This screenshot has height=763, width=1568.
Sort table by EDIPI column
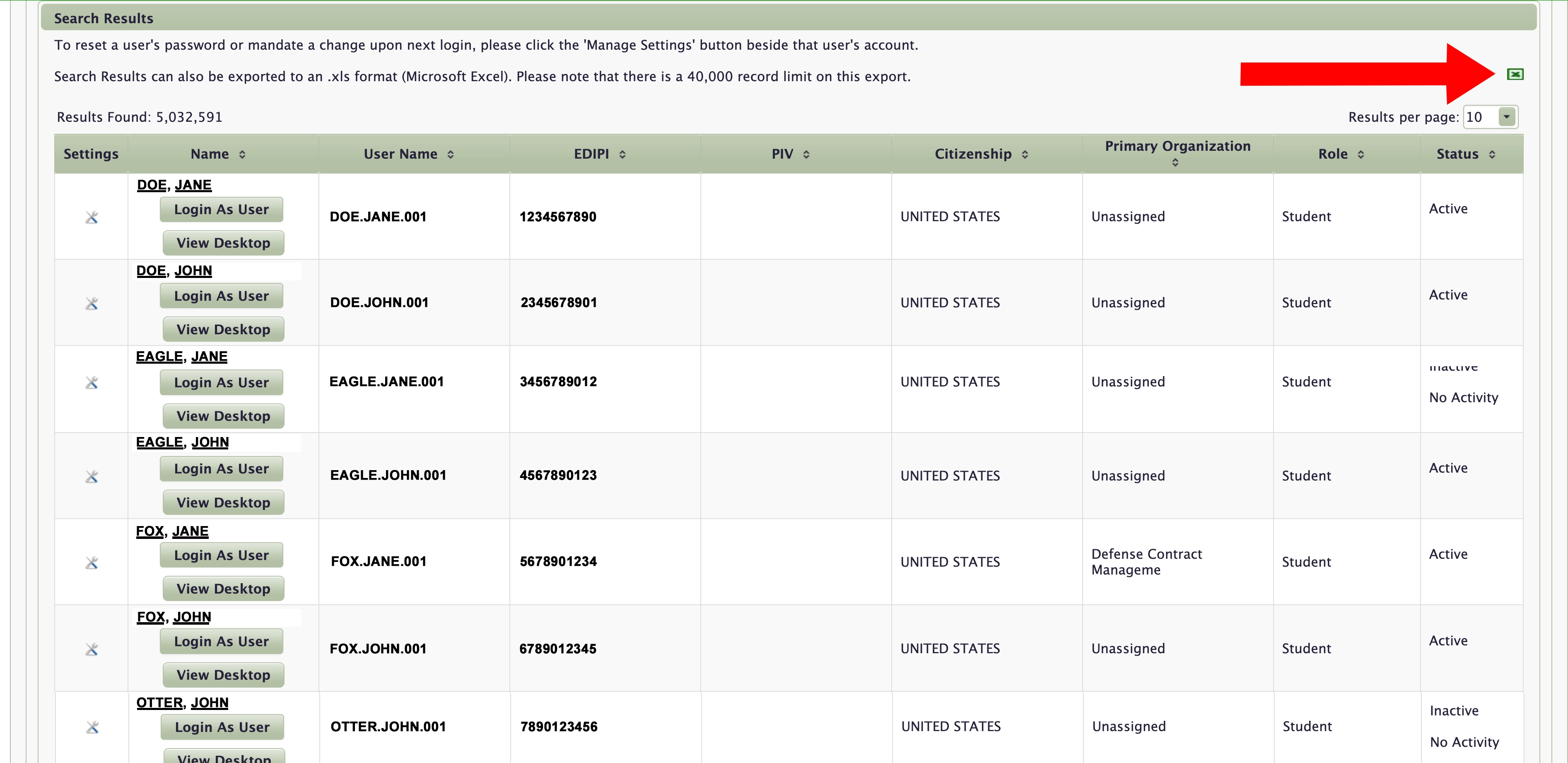point(600,154)
